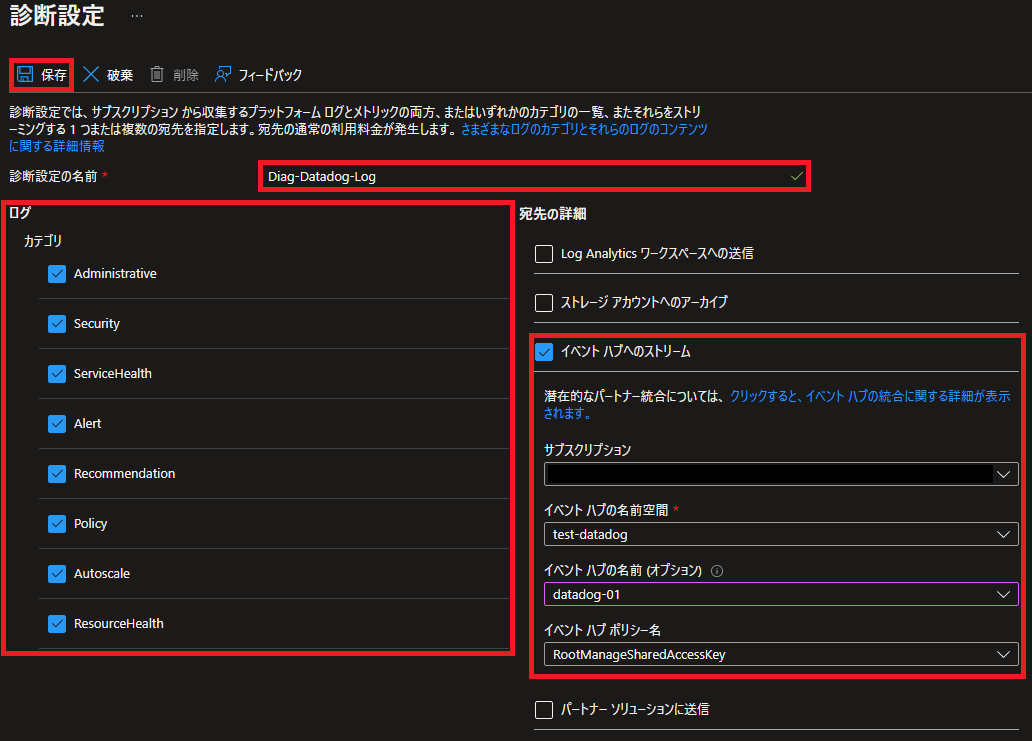The width and height of the screenshot is (1032, 741).
Task: Toggle the Alert checkbox
Action: pyautogui.click(x=57, y=424)
